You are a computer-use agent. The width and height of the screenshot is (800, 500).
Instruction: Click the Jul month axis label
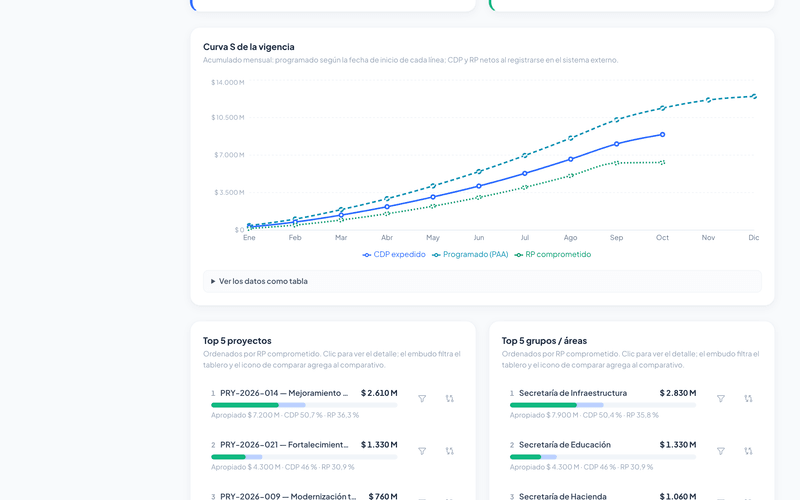click(x=524, y=237)
